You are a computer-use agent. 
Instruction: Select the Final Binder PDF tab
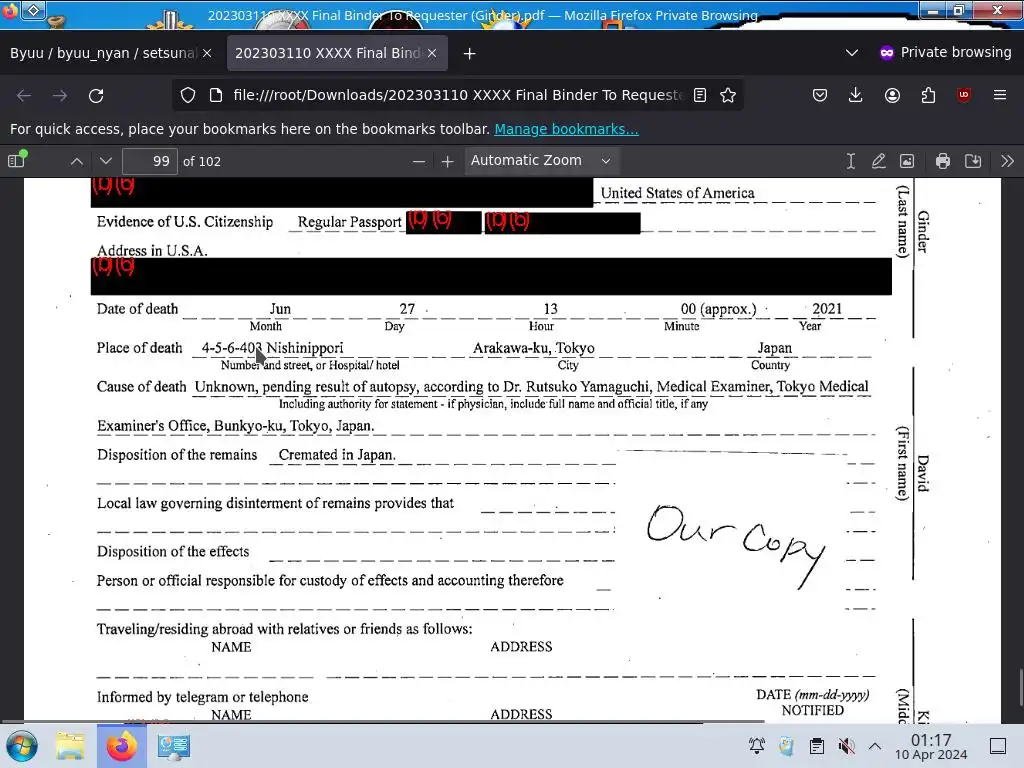pyautogui.click(x=327, y=53)
